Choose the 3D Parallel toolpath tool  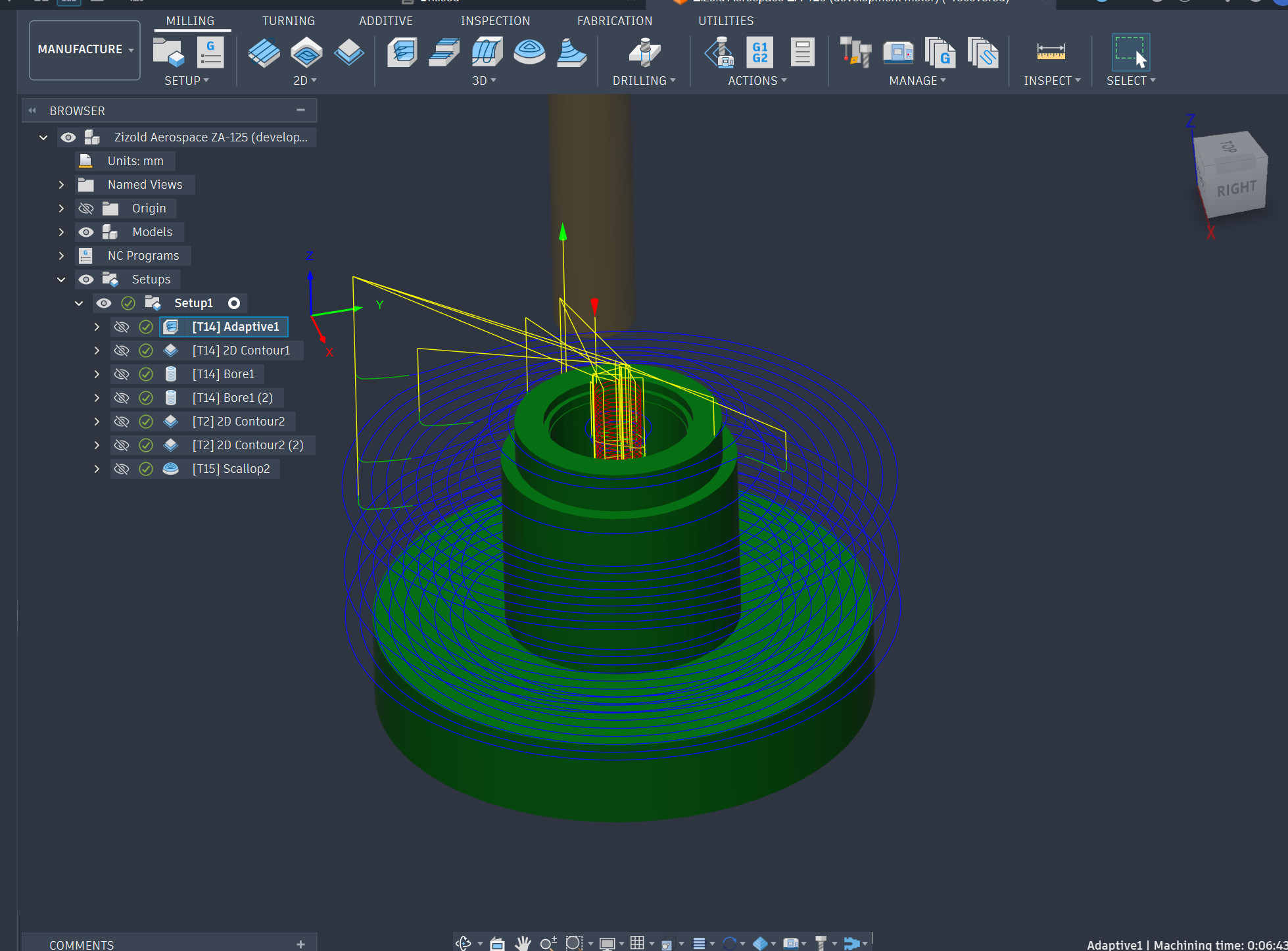point(487,52)
